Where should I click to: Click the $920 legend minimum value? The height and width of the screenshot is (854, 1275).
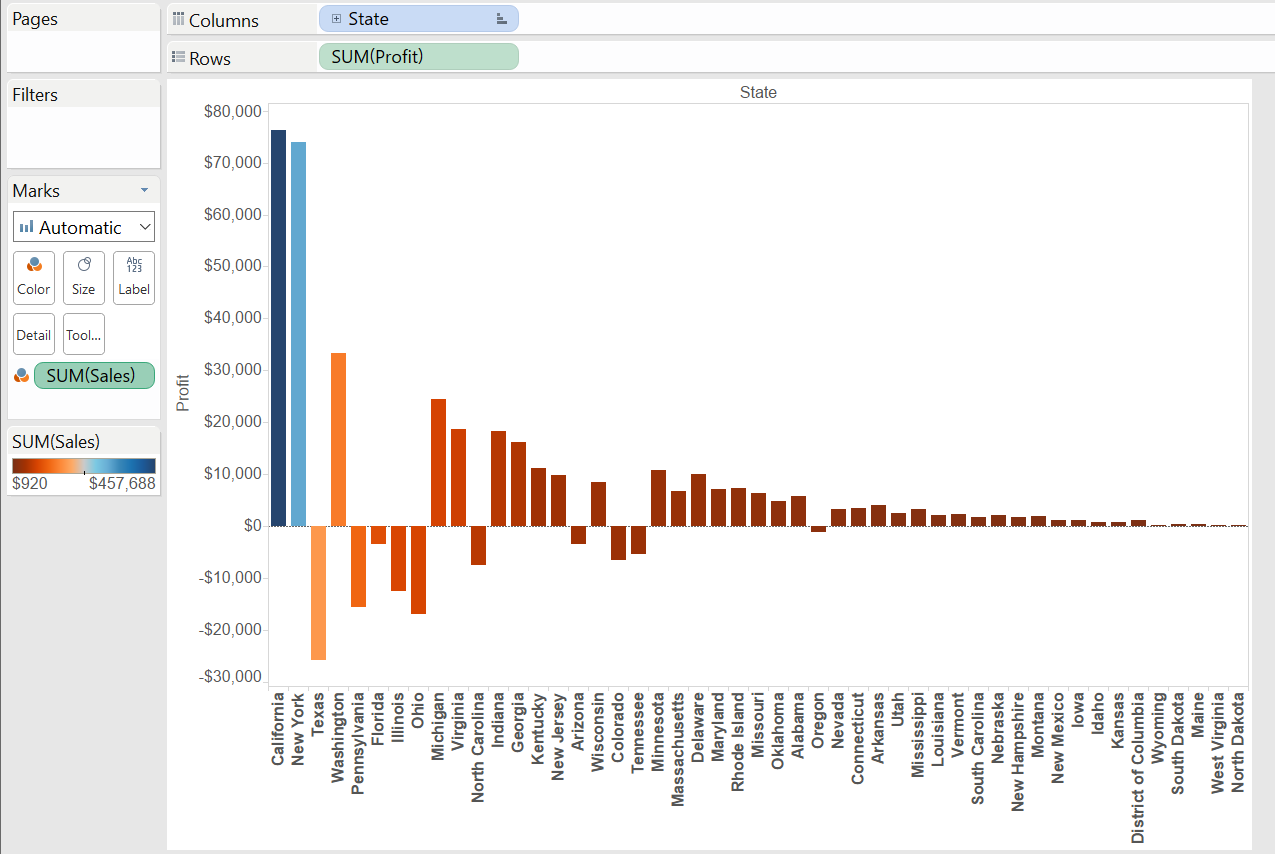(29, 484)
